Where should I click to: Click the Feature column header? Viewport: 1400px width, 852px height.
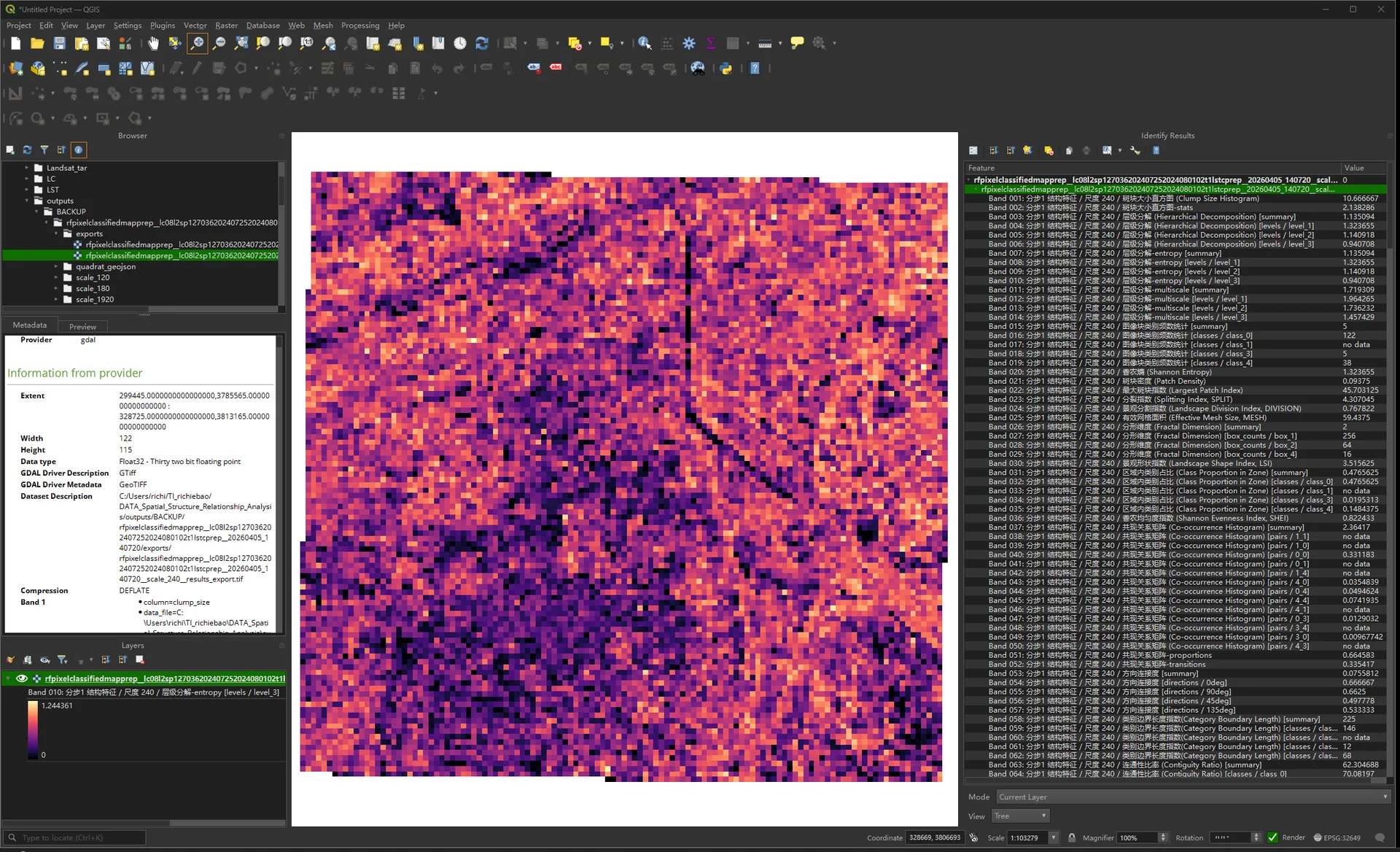pos(1153,168)
